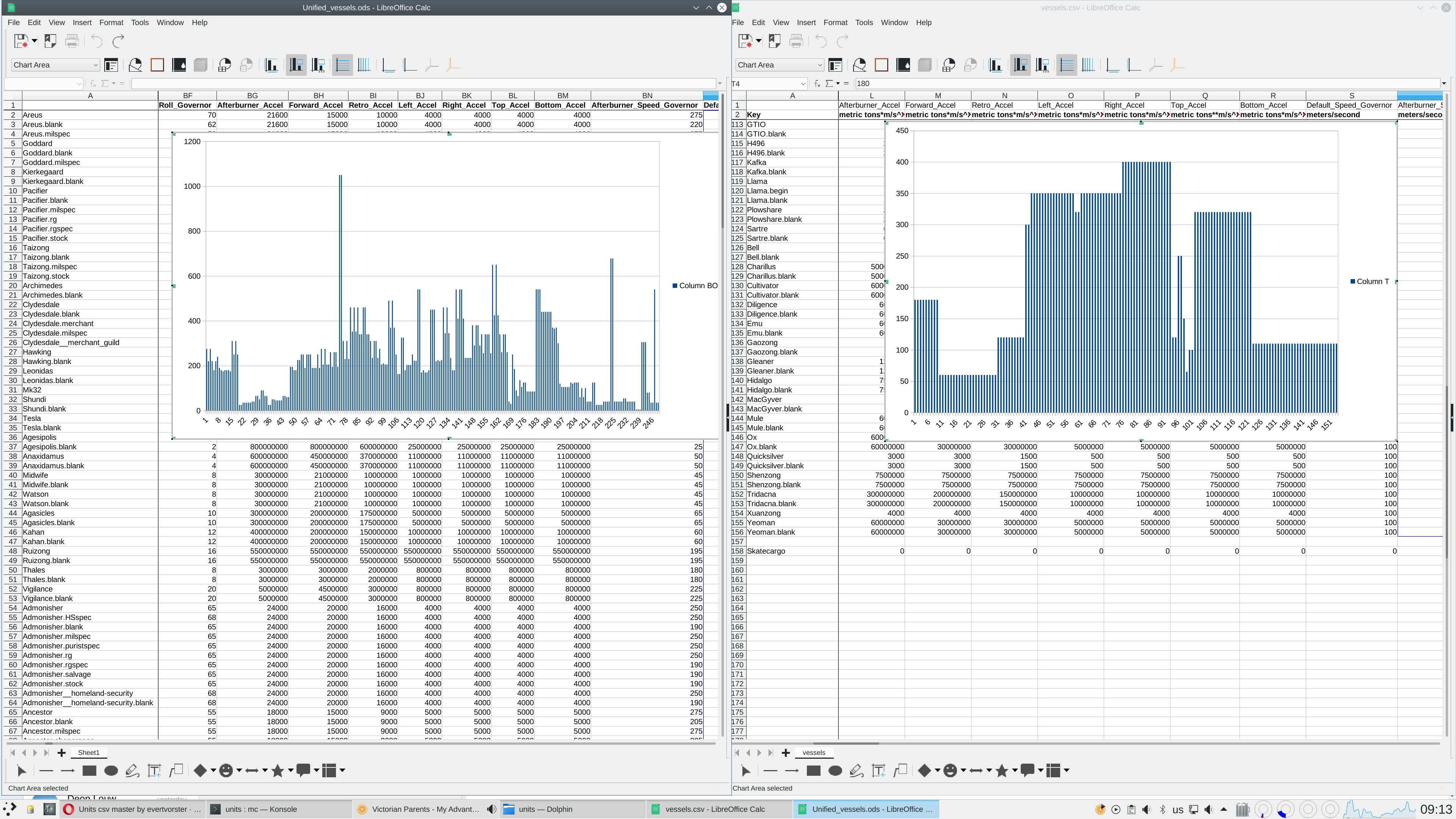Select the rectangle drawing tool
Image resolution: width=1456 pixels, height=819 pixels.
point(89,770)
